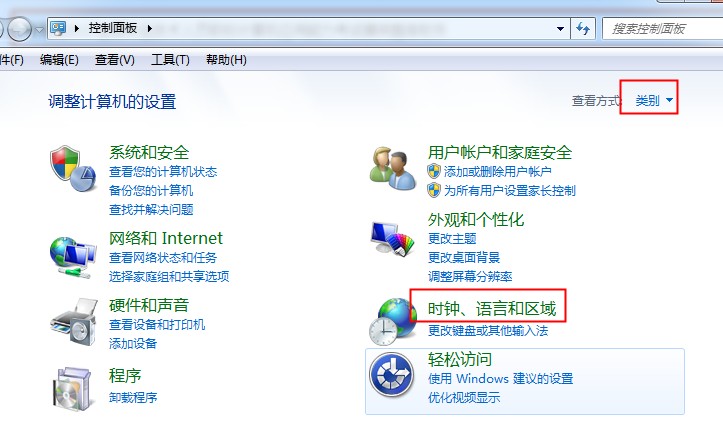
Task: Click the refresh button beside address bar
Action: tap(583, 29)
